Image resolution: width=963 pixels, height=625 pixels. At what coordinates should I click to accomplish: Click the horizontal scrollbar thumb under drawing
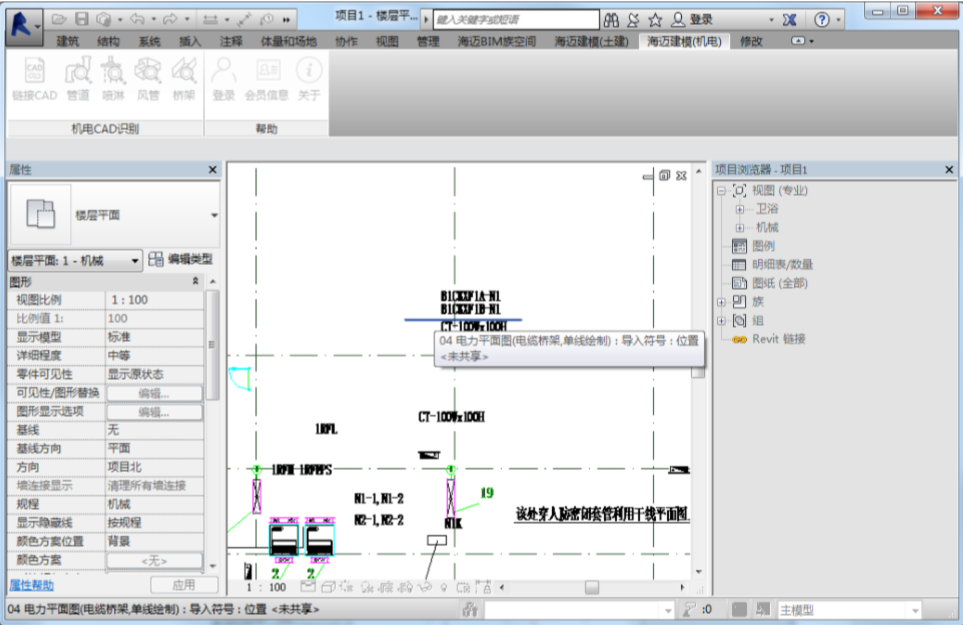[x=591, y=588]
